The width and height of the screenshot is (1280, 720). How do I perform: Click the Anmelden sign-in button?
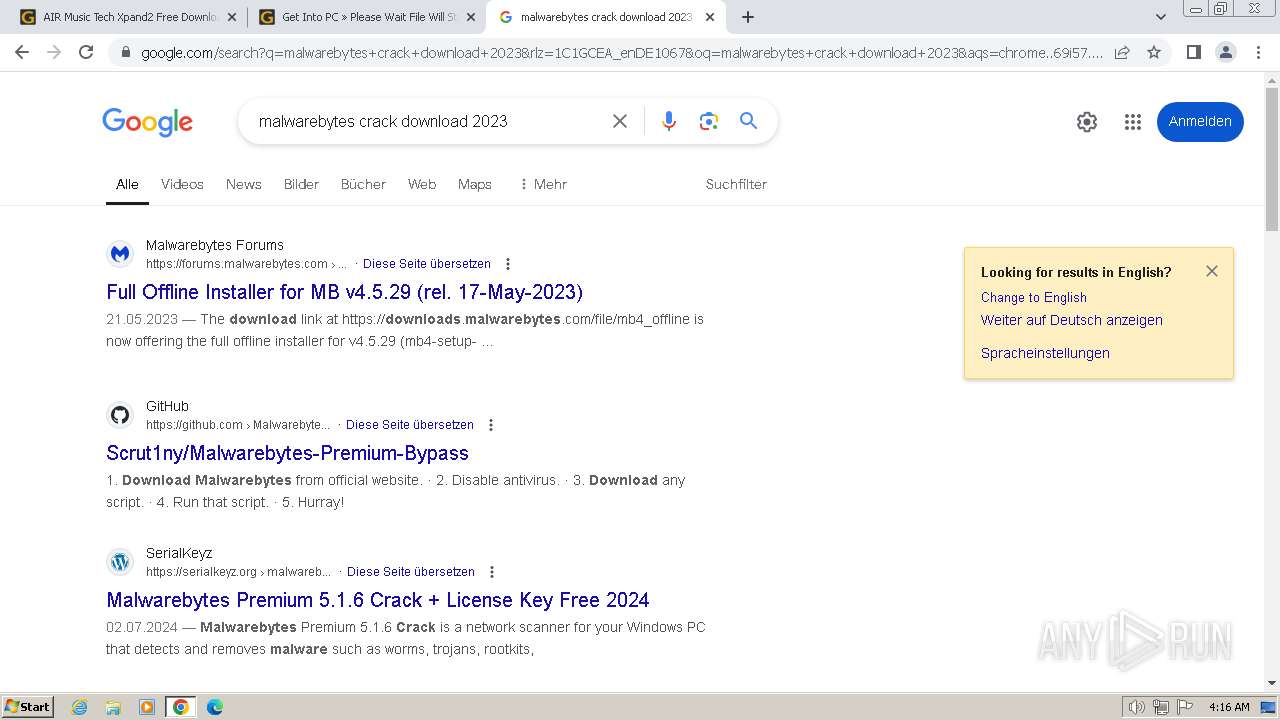point(1200,122)
